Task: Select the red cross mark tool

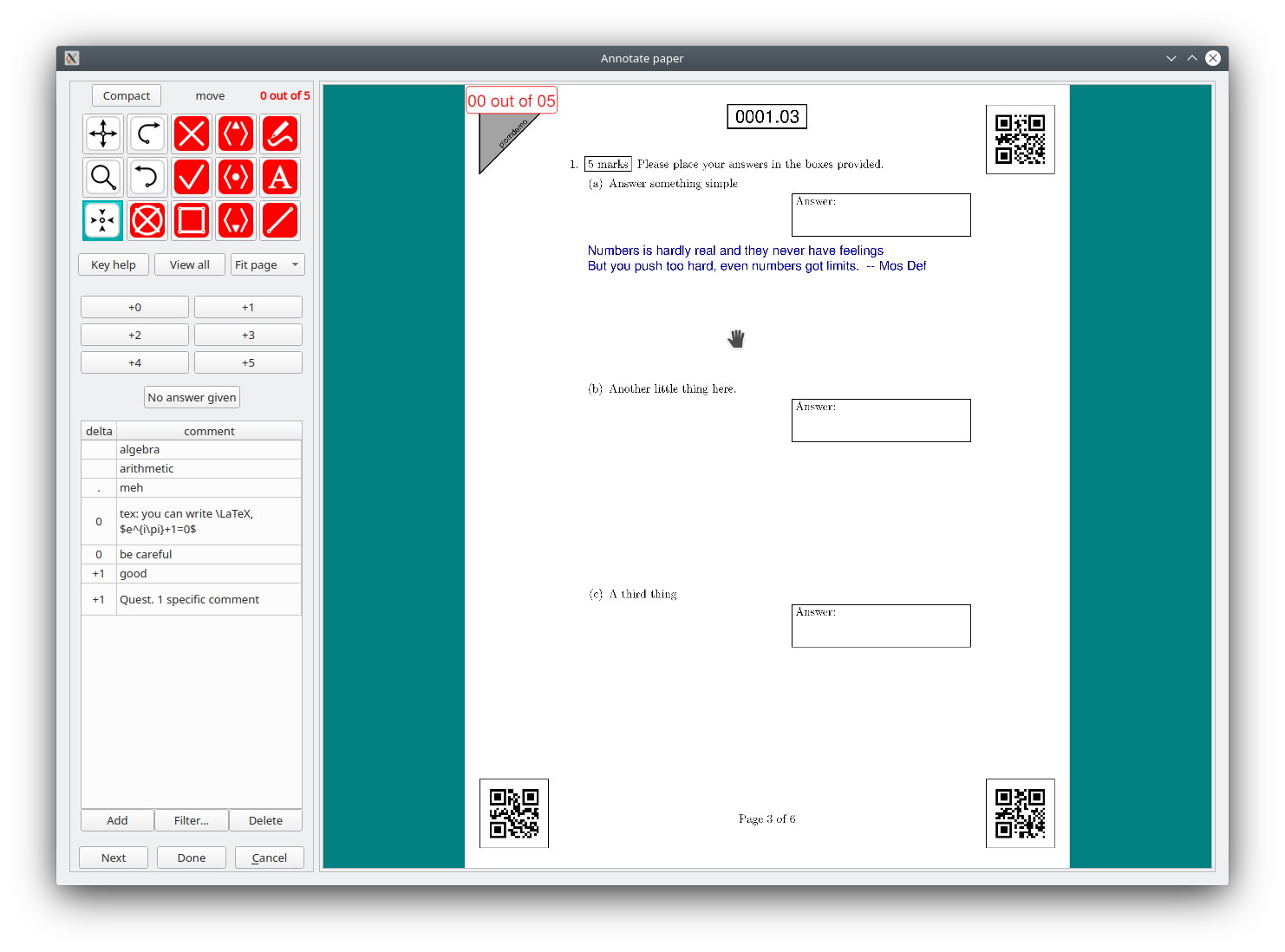Action: click(192, 134)
